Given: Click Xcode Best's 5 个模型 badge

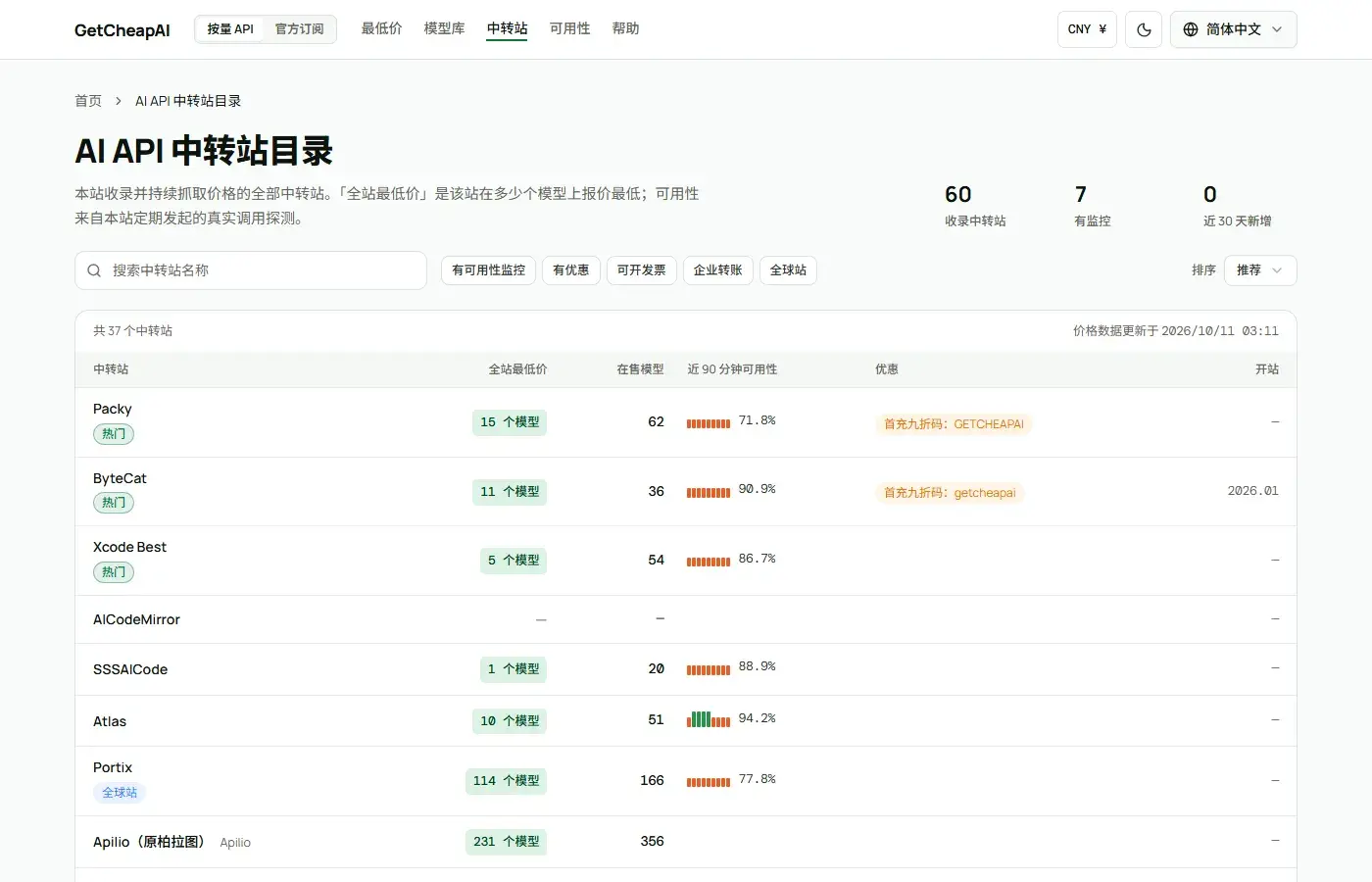Looking at the screenshot, I should click(x=514, y=561).
